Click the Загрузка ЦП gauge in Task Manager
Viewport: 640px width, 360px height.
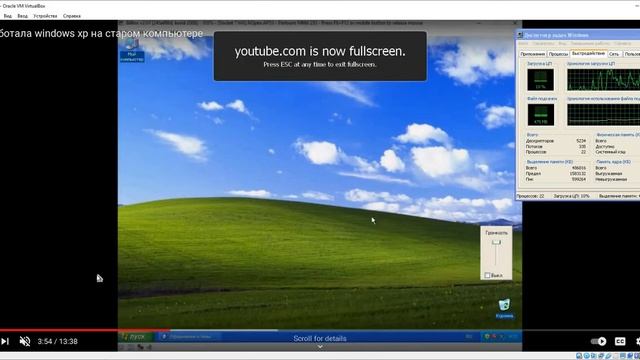[x=540, y=80]
